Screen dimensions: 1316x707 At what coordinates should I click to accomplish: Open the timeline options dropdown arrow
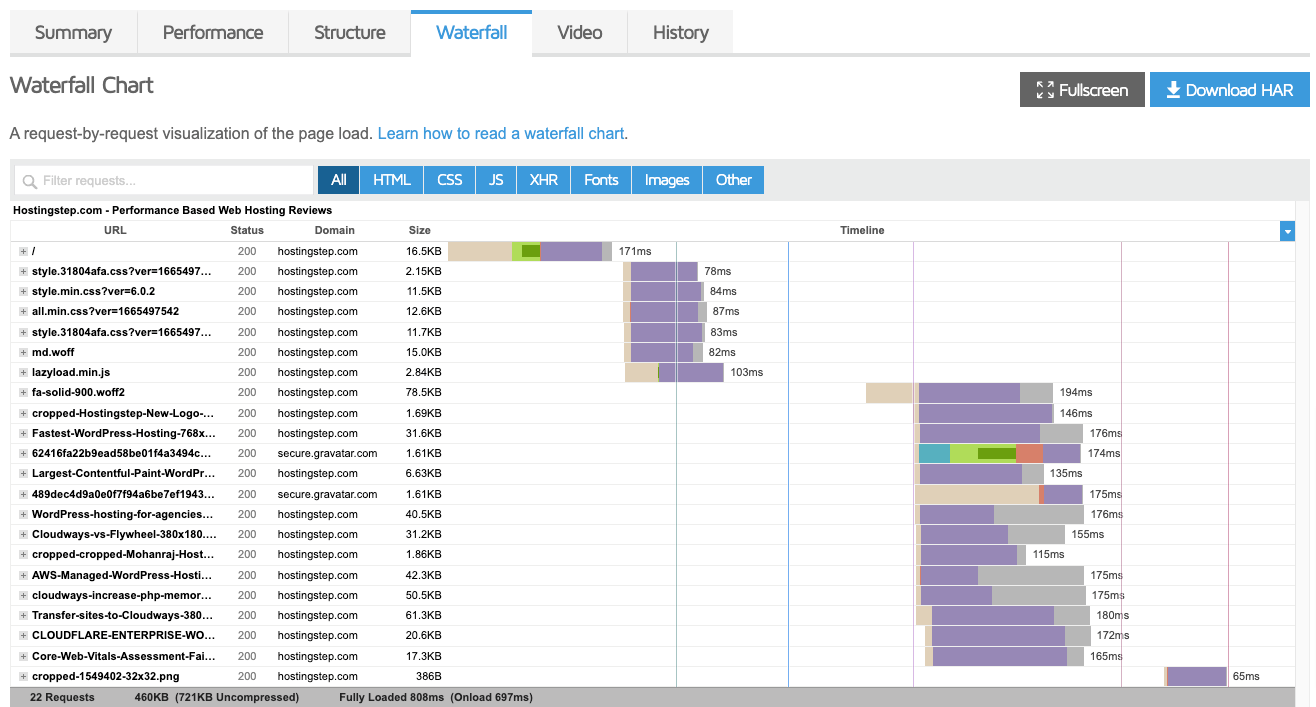pos(1287,231)
